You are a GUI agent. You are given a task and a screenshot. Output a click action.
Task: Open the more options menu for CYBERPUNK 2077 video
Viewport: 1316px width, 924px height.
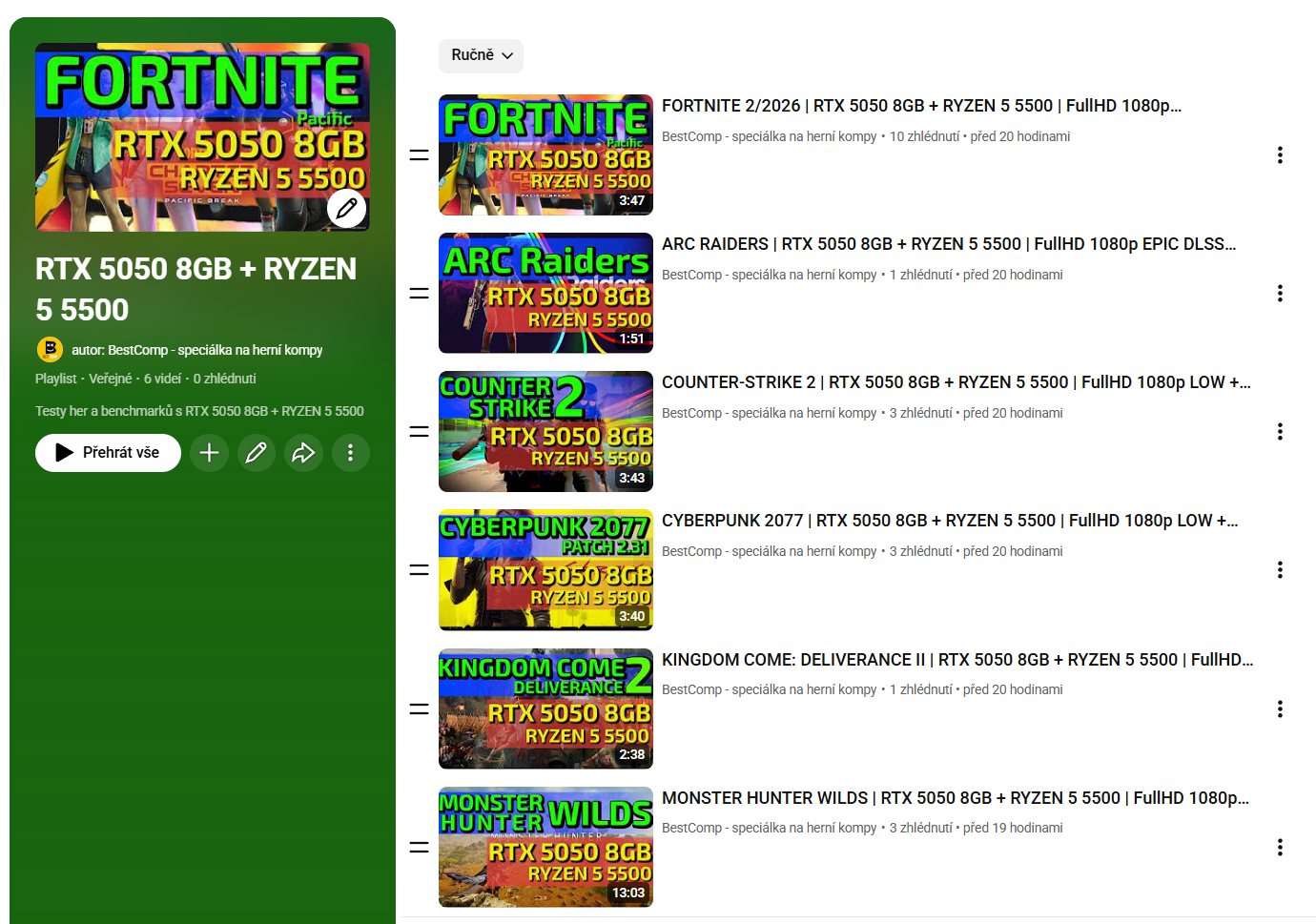pos(1280,569)
